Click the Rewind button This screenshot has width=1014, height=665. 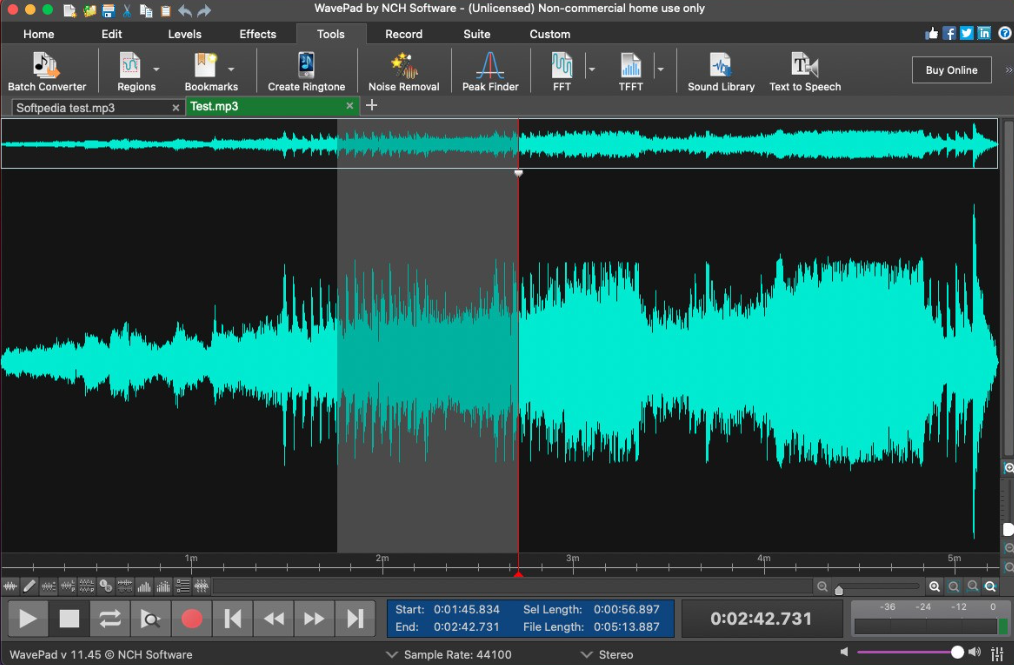[x=274, y=619]
